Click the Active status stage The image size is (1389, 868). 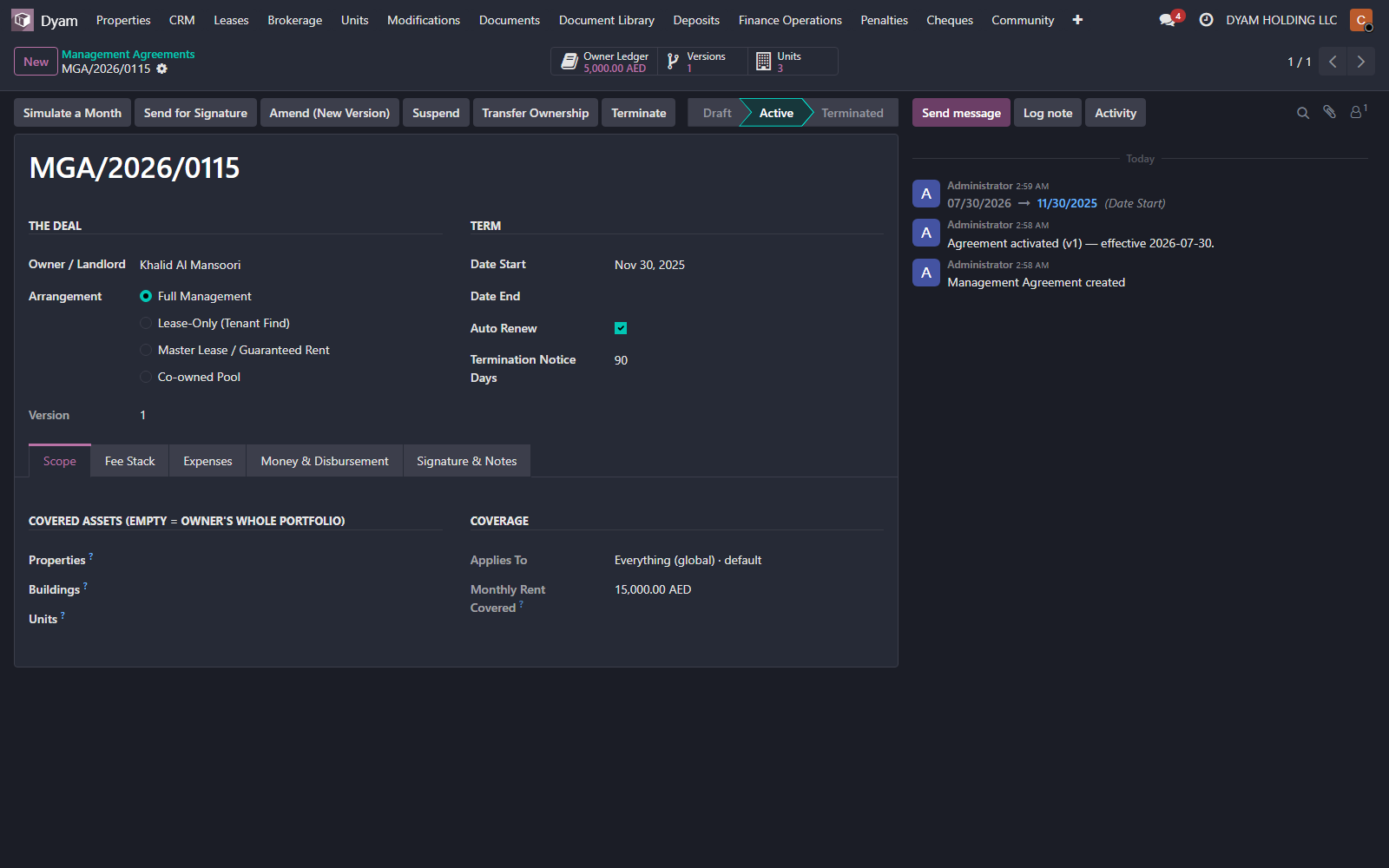tap(776, 113)
